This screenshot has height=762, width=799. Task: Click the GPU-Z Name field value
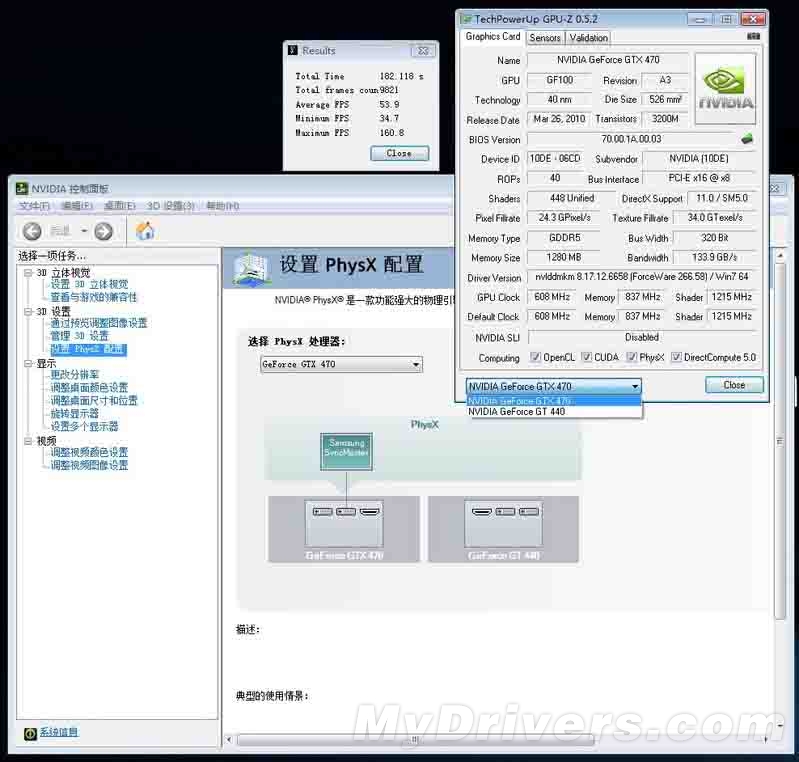(607, 60)
